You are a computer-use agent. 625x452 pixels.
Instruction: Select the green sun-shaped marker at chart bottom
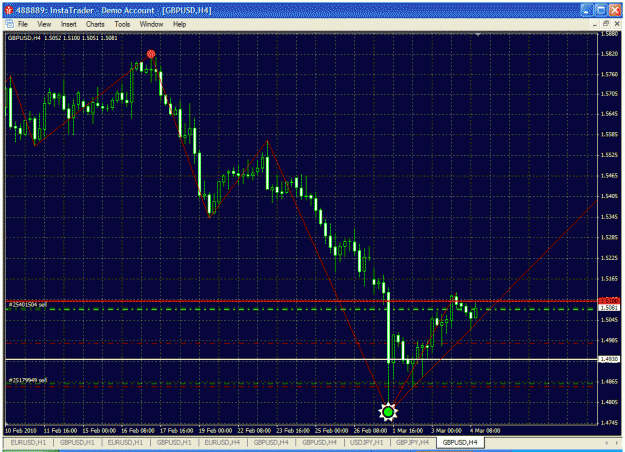pyautogui.click(x=388, y=412)
